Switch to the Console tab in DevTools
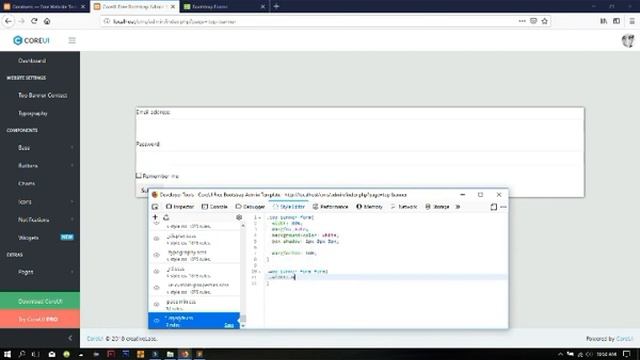Image resolution: width=640 pixels, height=360 pixels. (215, 207)
